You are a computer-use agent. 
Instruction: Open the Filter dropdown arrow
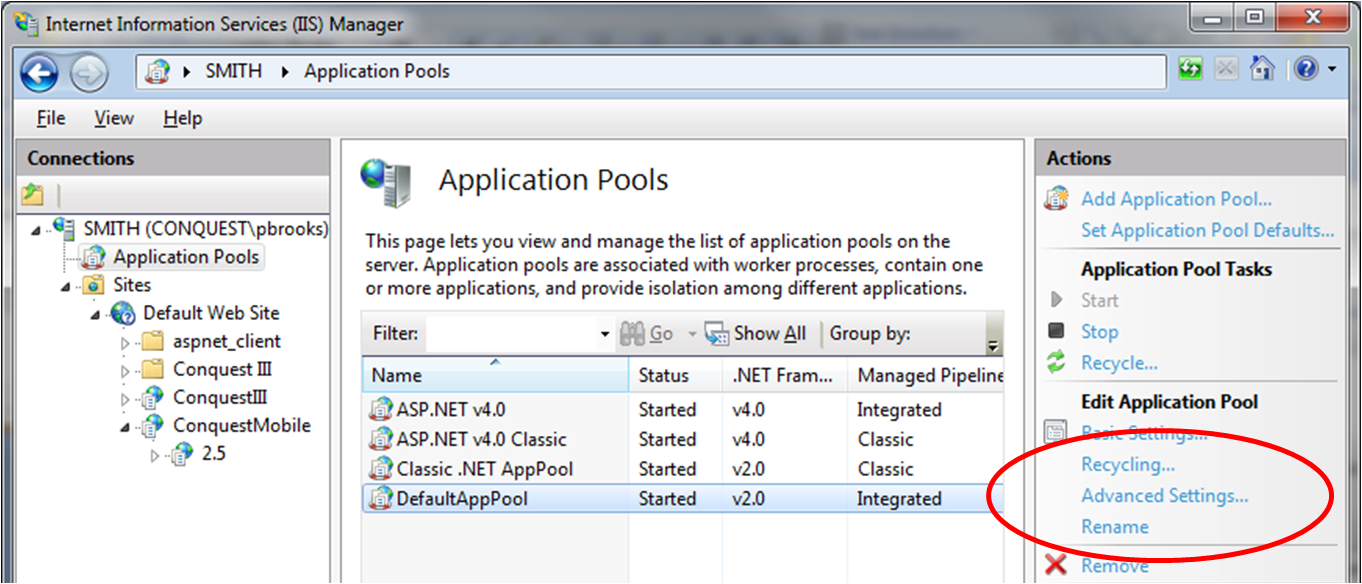(x=605, y=334)
